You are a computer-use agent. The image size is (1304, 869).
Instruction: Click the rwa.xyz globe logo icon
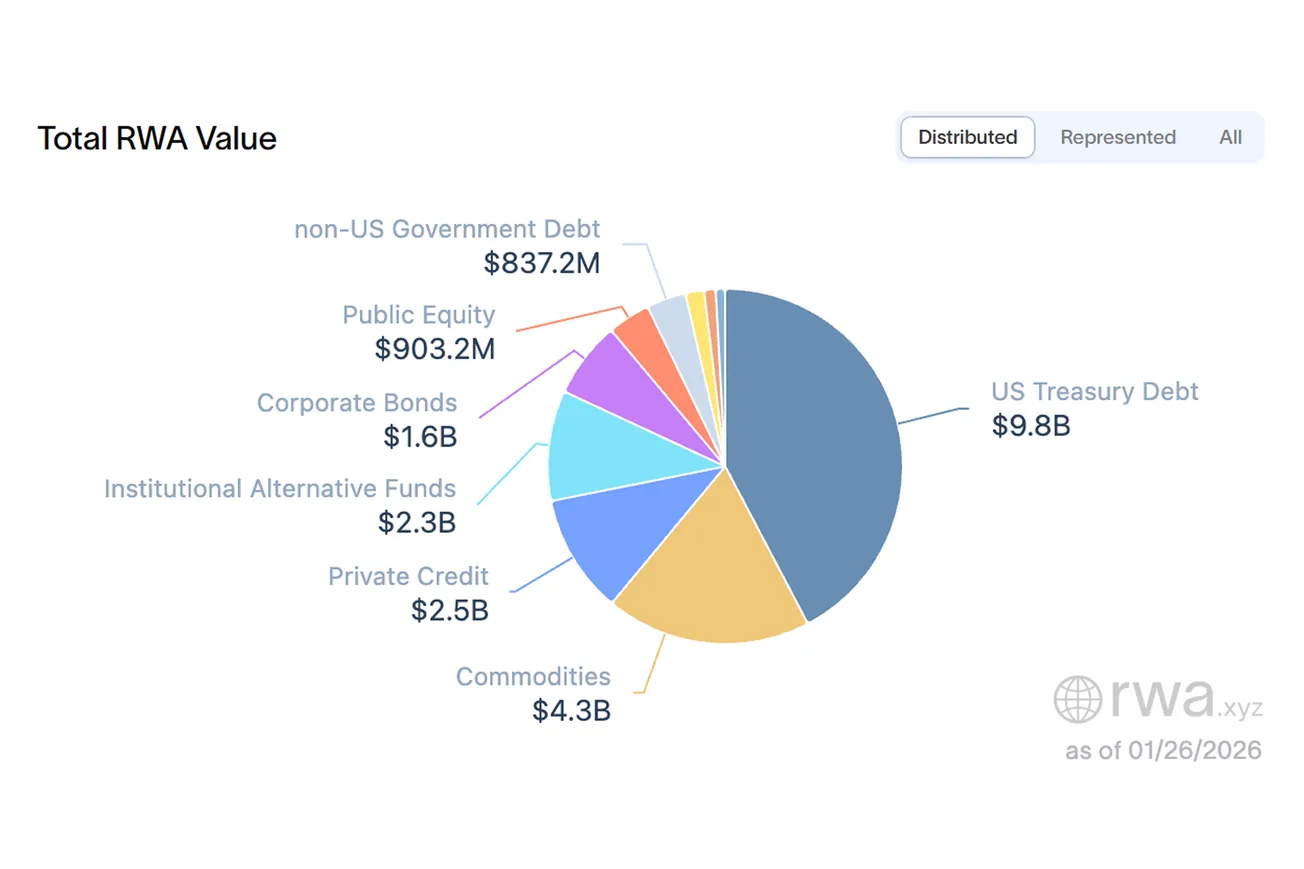click(x=1078, y=699)
